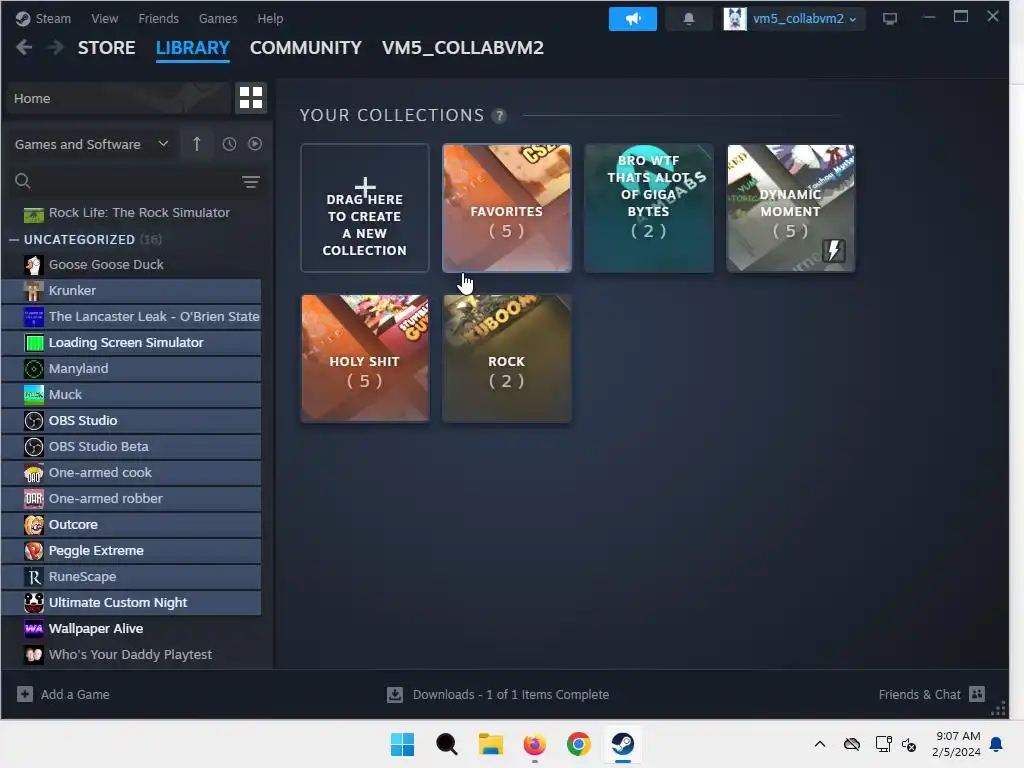Open the Holy Shit collection
Screen dimensions: 1024x768
click(364, 358)
